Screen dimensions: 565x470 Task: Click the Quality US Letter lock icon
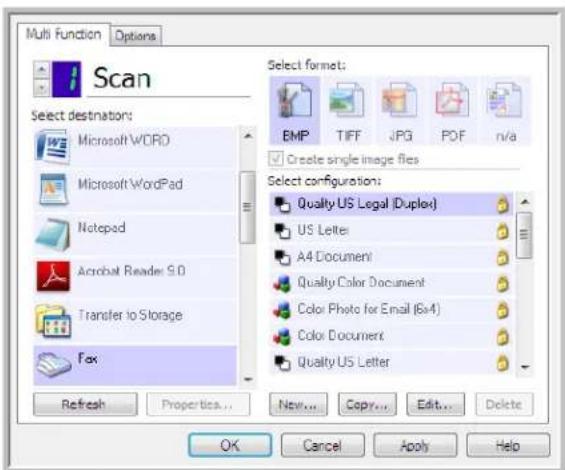502,363
